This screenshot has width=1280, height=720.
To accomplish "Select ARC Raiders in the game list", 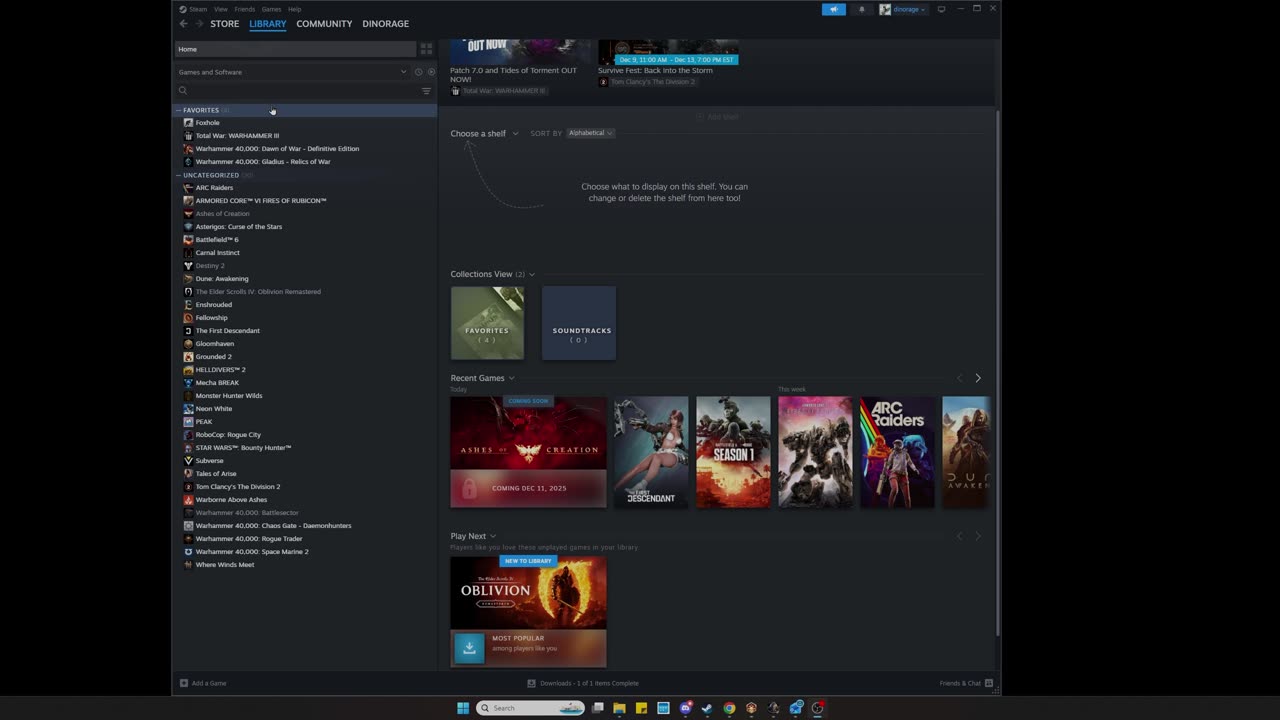I will coord(214,187).
